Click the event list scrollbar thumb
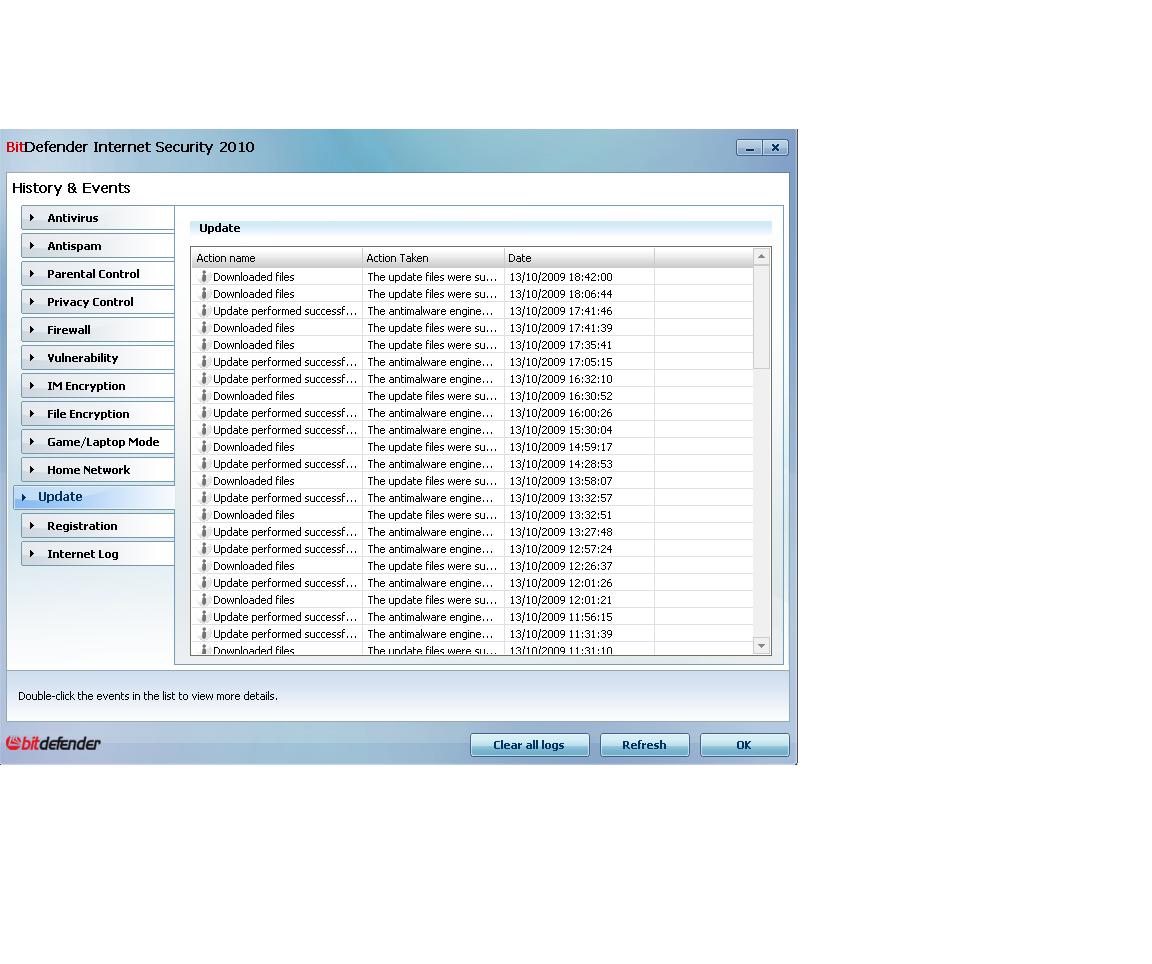Viewport: 1152px width, 964px height. [x=761, y=317]
